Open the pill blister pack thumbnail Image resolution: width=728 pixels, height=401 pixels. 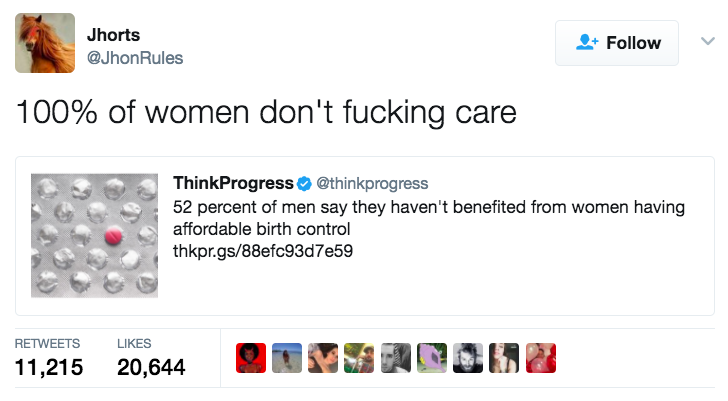point(95,236)
